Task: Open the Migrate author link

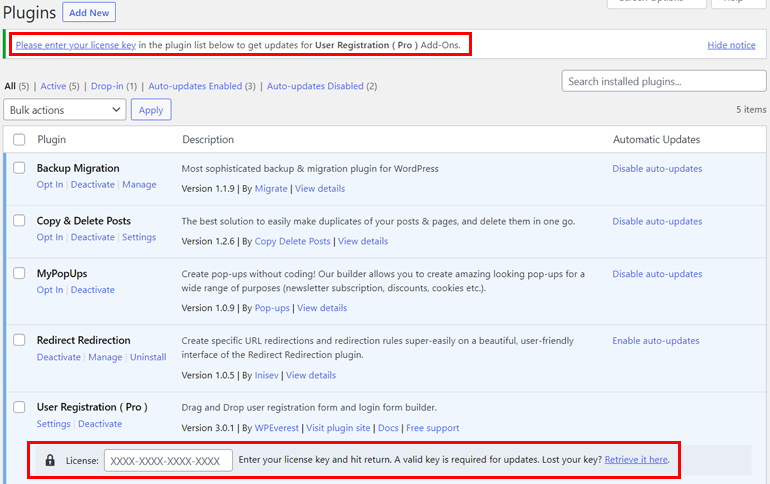Action: (x=271, y=188)
